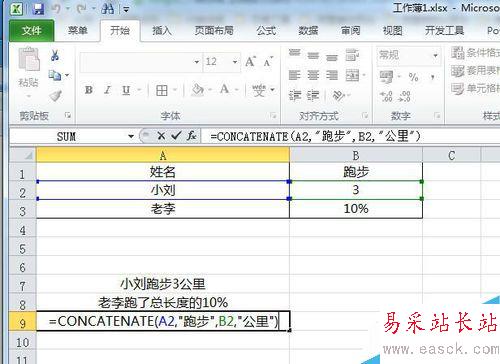
Task: Click the Percent Style icon
Action: pyautogui.click(x=413, y=77)
